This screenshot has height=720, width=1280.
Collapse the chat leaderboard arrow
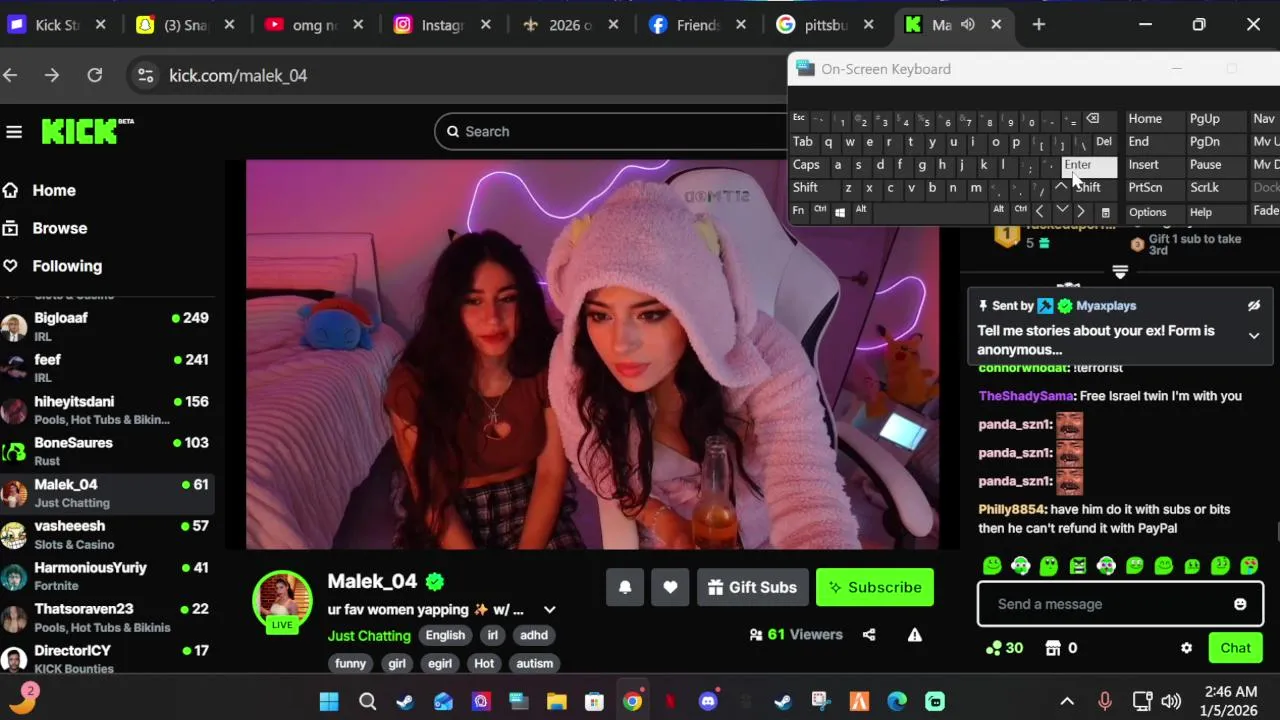click(x=1120, y=272)
